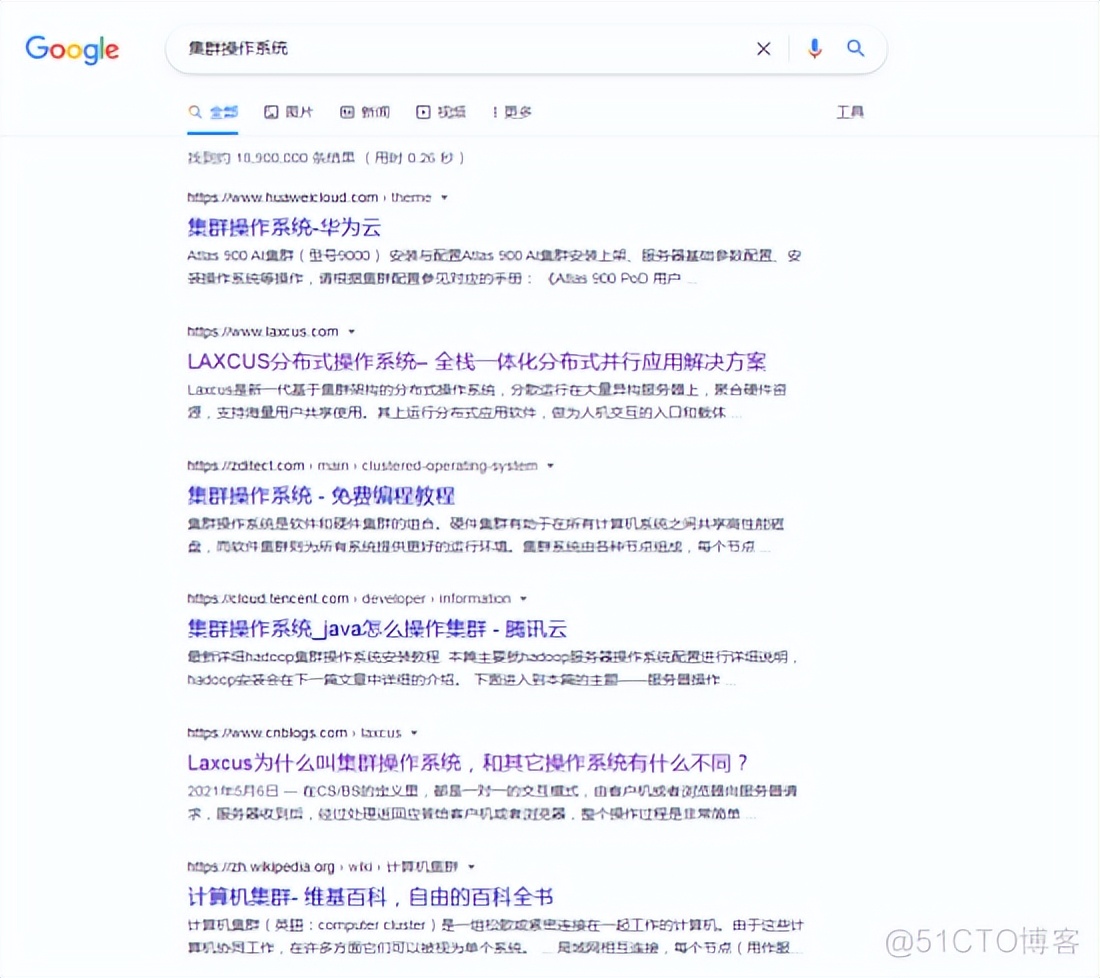Expand the chevron next to zh.wikipedia.org URL
Viewport: 1100px width, 978px height.
(x=471, y=866)
